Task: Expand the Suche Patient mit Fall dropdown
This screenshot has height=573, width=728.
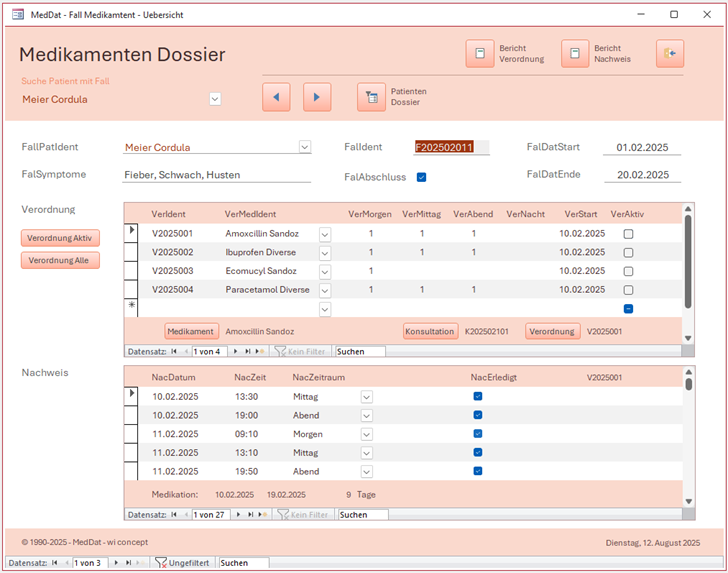Action: click(x=214, y=99)
